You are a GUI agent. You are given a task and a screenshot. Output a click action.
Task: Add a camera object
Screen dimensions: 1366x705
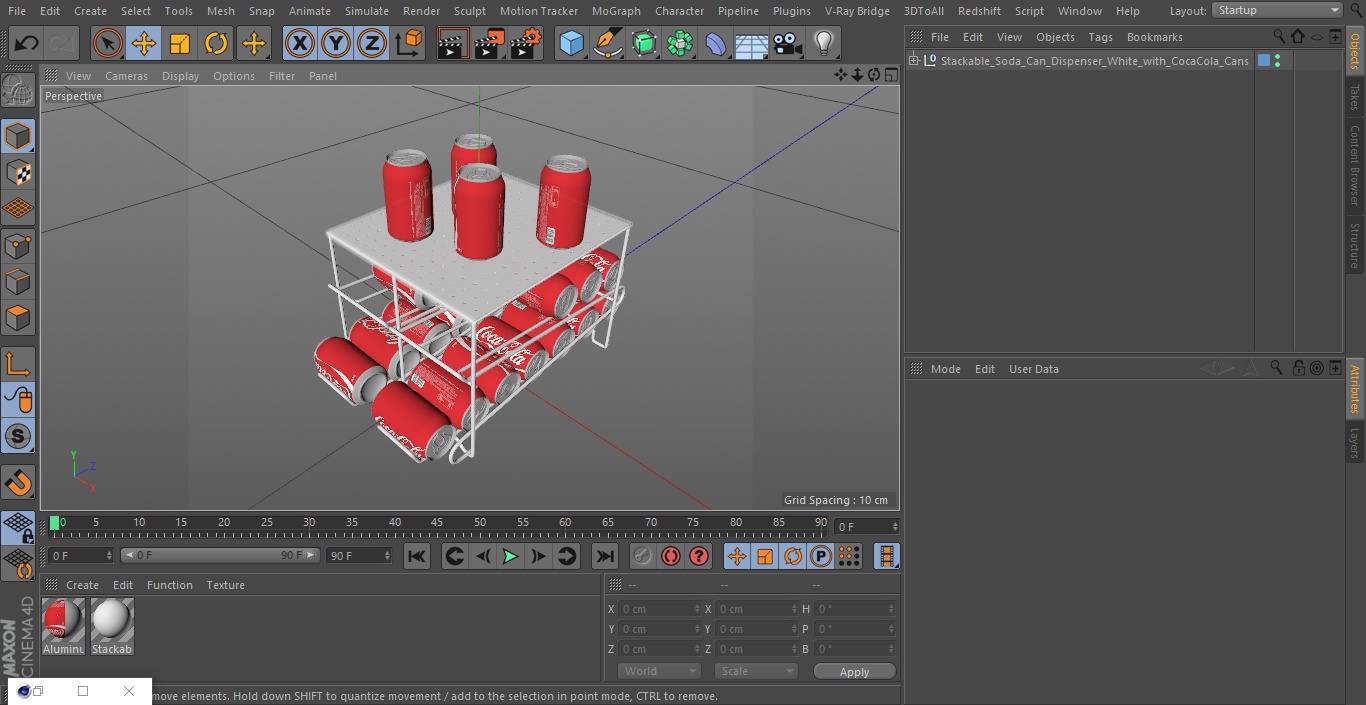[788, 43]
